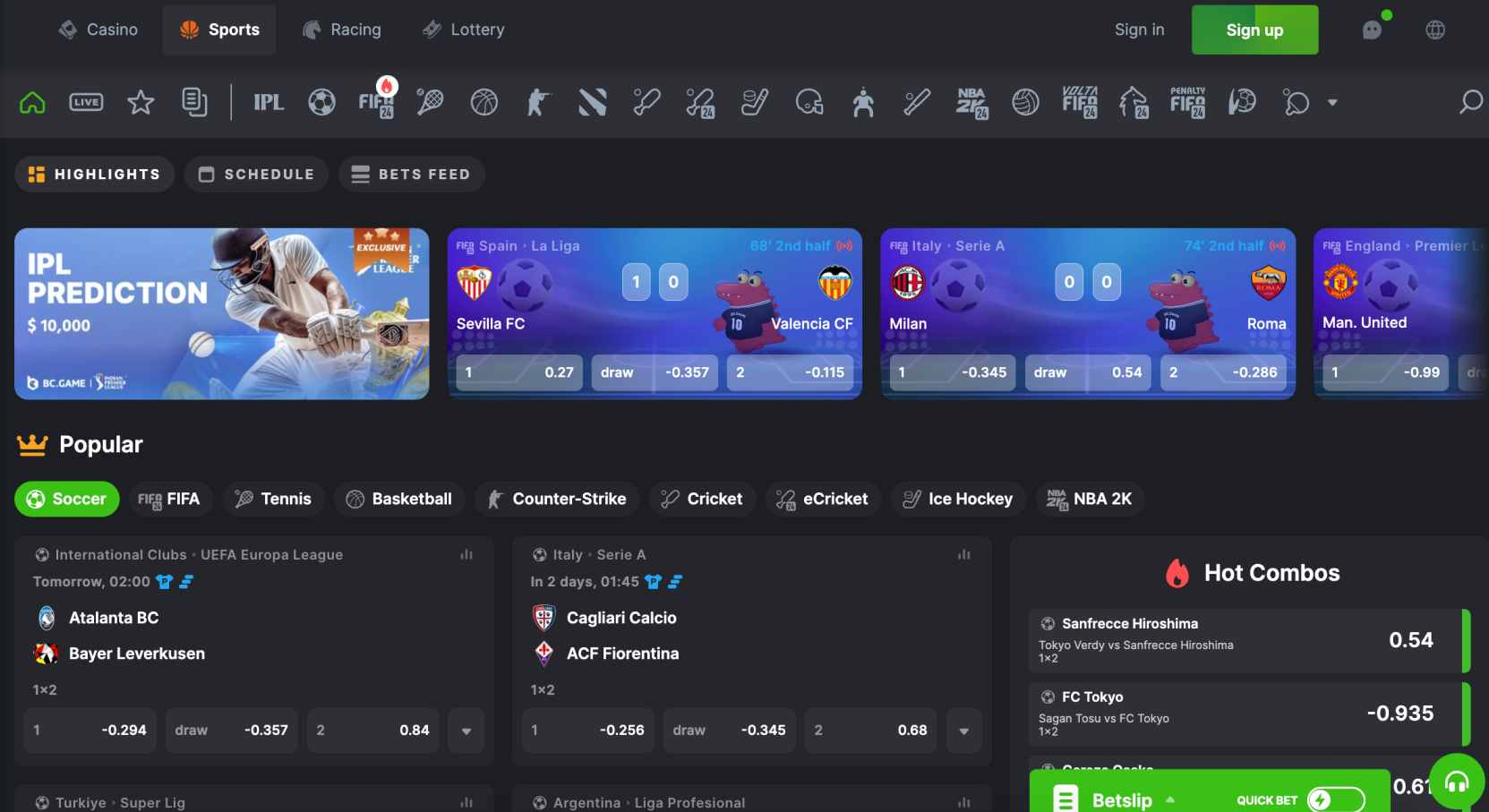This screenshot has height=812, width=1489.
Task: Switch to Casino tab
Action: click(98, 30)
